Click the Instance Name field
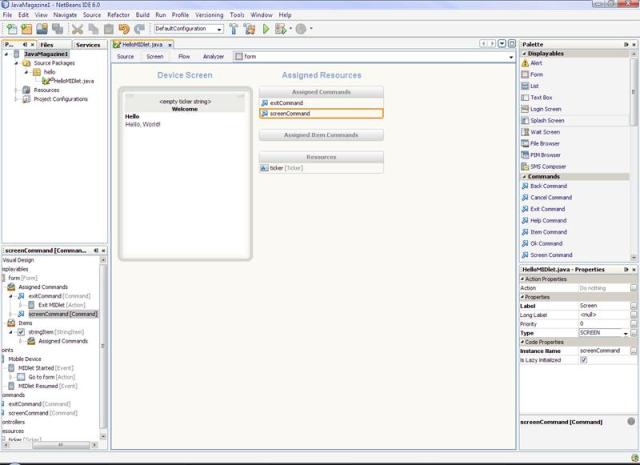This screenshot has height=465, width=640. (603, 351)
